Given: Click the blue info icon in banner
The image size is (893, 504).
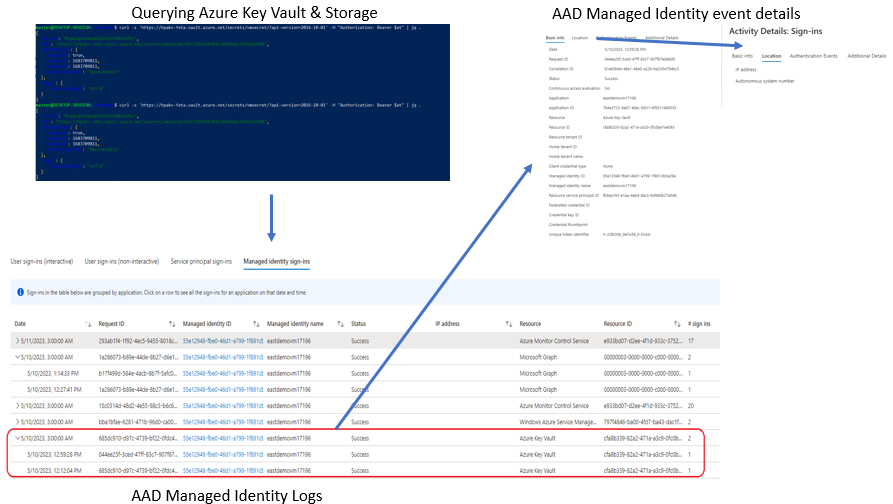Looking at the screenshot, I should [21, 292].
